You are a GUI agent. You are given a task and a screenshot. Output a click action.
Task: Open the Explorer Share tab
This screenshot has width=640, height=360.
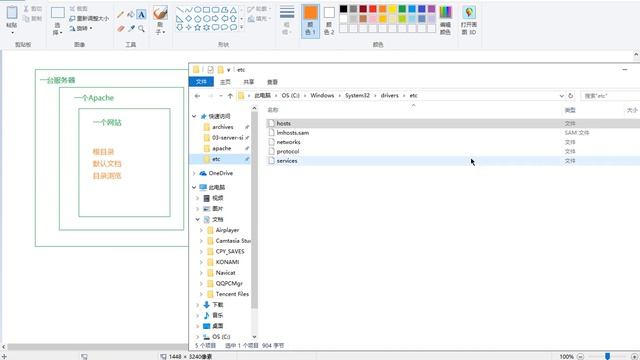[x=249, y=82]
